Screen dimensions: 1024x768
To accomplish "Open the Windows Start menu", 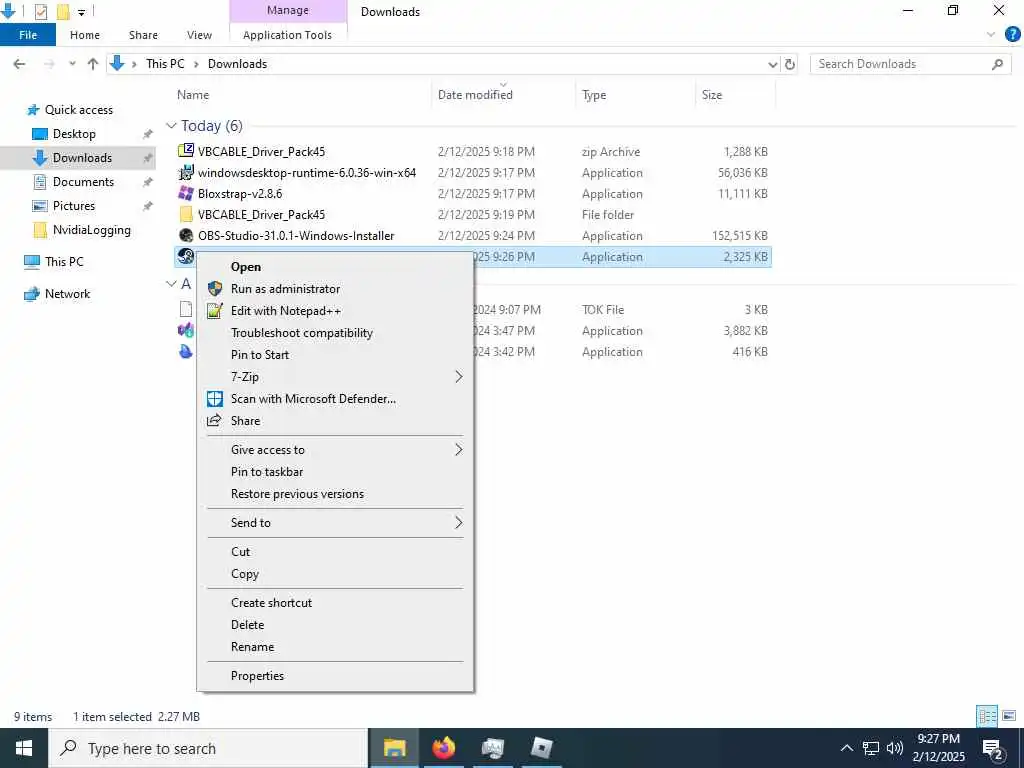I will point(24,748).
